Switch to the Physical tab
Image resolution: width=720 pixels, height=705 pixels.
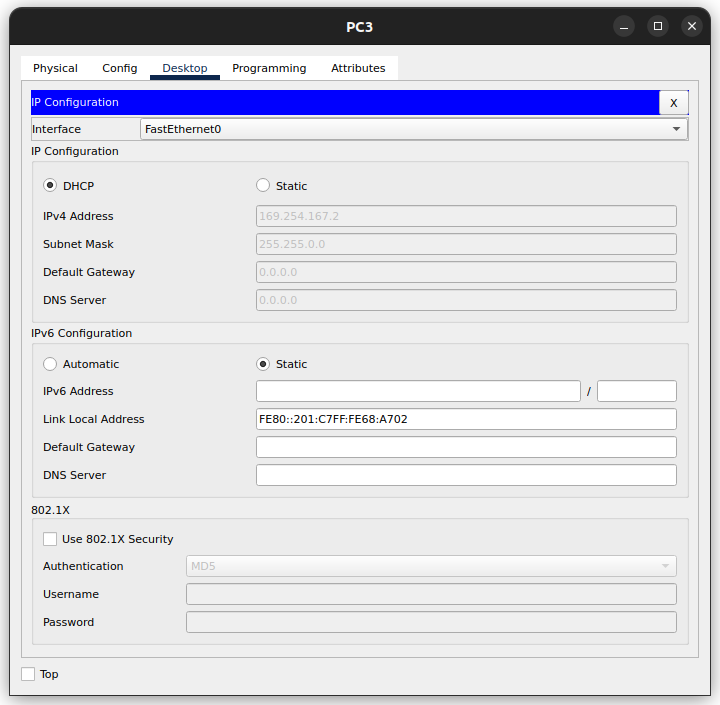click(x=55, y=68)
